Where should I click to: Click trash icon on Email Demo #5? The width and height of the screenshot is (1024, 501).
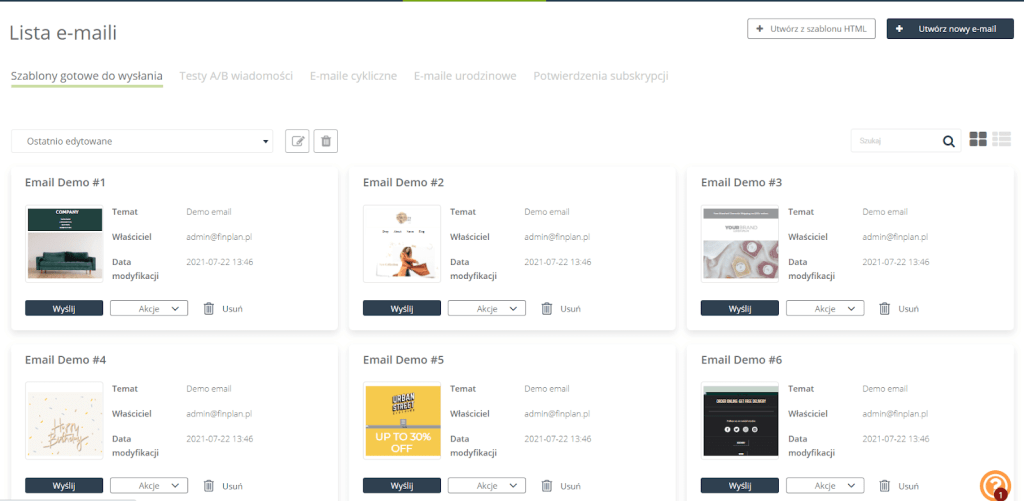(x=547, y=485)
